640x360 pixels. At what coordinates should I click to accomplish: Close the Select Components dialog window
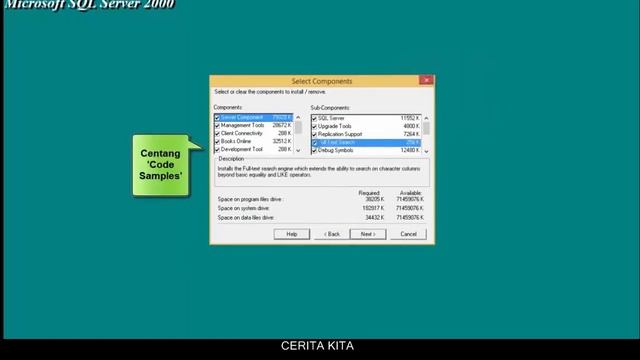426,80
